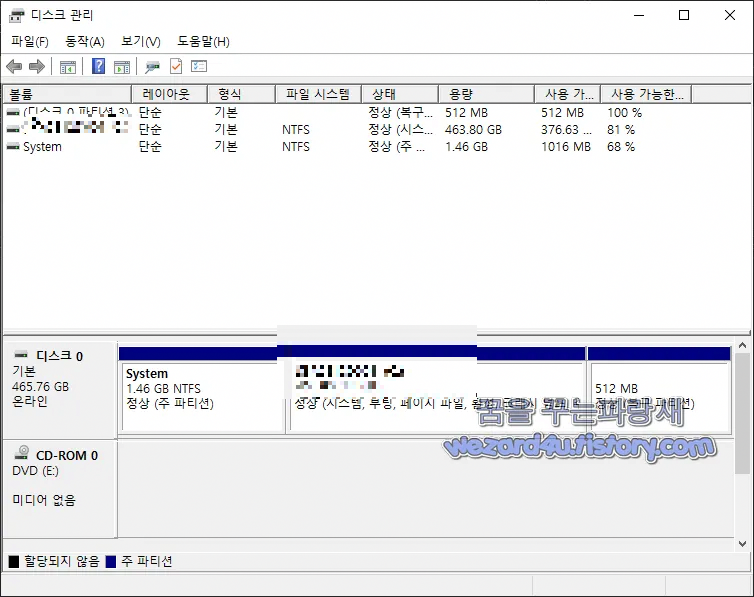Click the 100 % free space value
This screenshot has height=597, width=754.
(624, 113)
